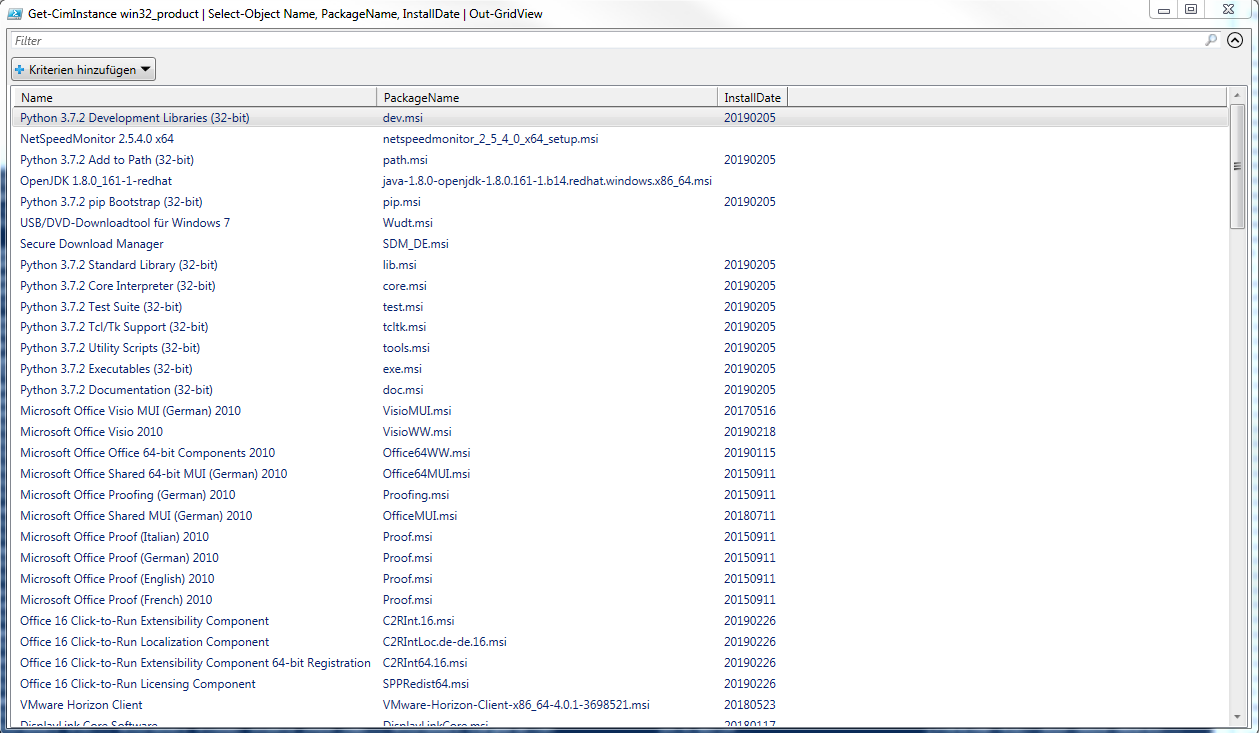This screenshot has height=733, width=1259.
Task: Select Python 3.7.2 Tcl/Tk Support (32-bit)
Action: tap(620, 327)
